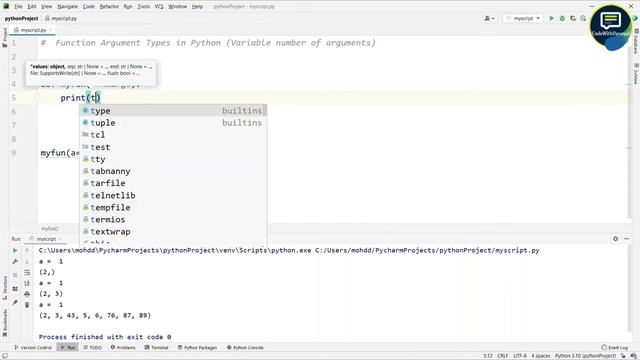The width and height of the screenshot is (640, 360).
Task: Open the Refactor menu
Action: click(109, 7)
